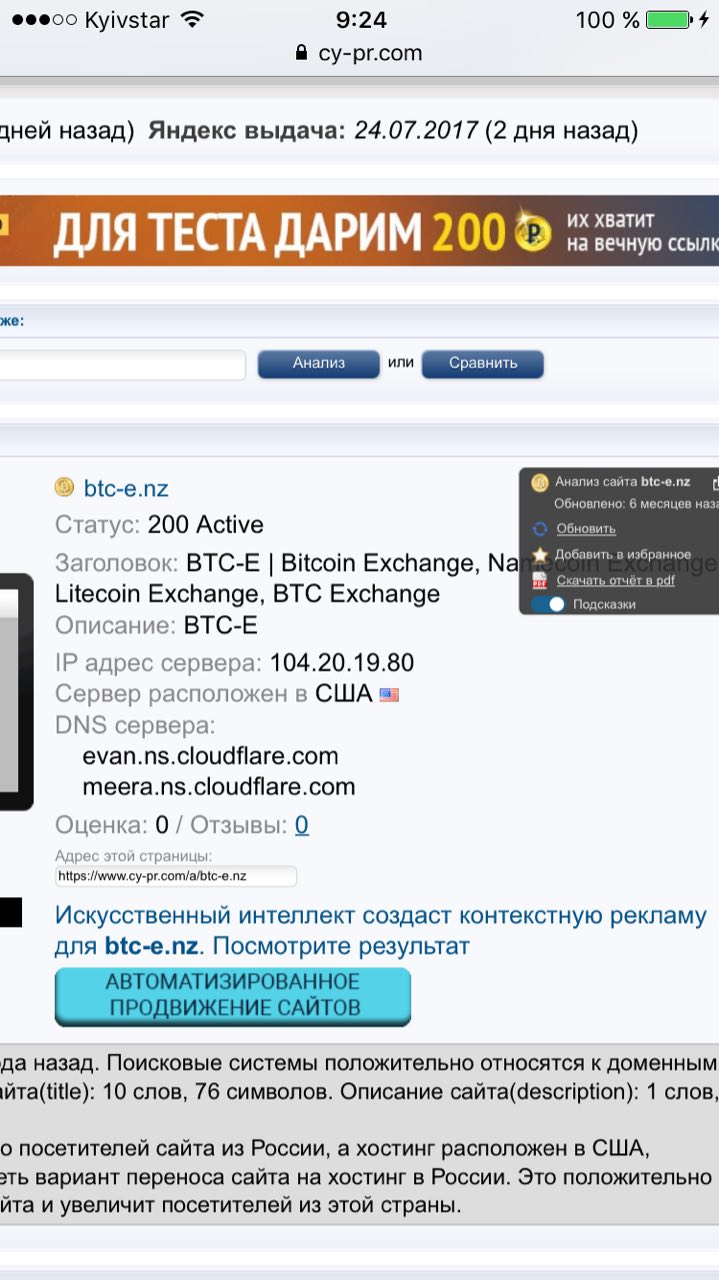719x1280 pixels.
Task: Click АВТОМАТИЗИРОВАННОЕ ПРОДВИЖЕНИЕ САЙТОВ button
Action: pos(233,995)
